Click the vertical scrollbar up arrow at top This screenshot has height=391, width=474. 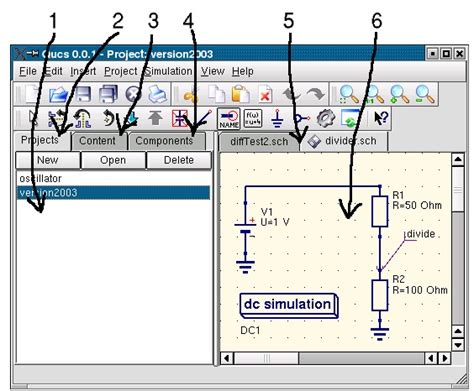pyautogui.click(x=458, y=160)
